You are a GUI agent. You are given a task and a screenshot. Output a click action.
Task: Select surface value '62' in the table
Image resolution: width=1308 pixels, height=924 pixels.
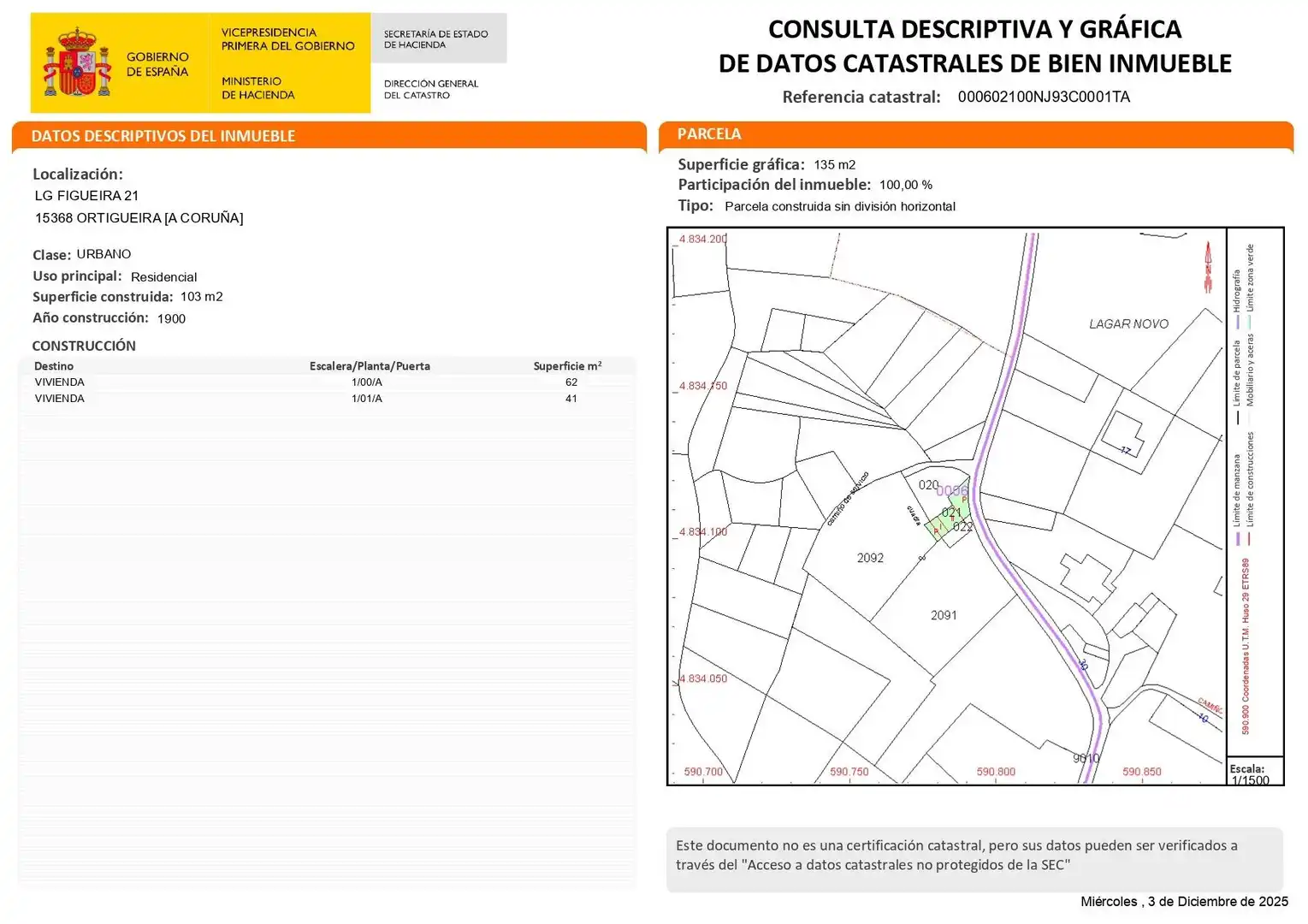click(x=571, y=382)
